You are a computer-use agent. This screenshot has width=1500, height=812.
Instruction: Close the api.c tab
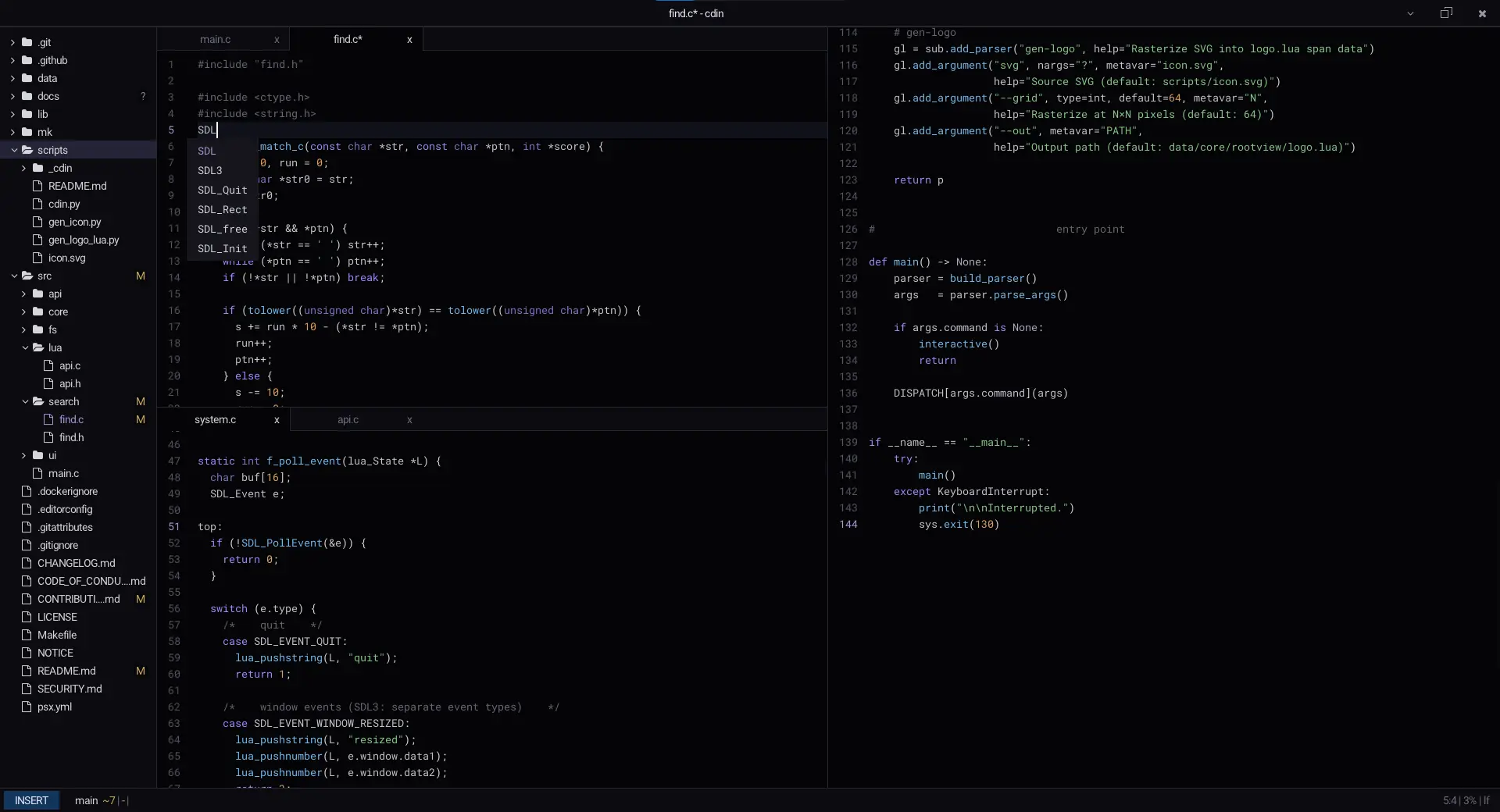[x=409, y=419]
